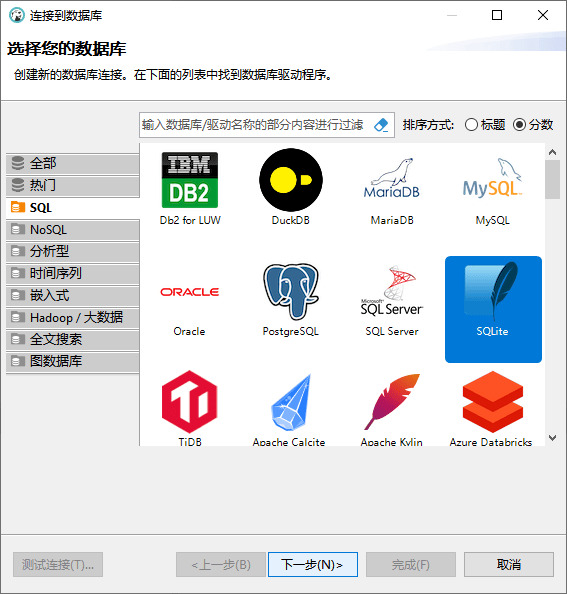Open the 全部 category tab

tap(73, 164)
